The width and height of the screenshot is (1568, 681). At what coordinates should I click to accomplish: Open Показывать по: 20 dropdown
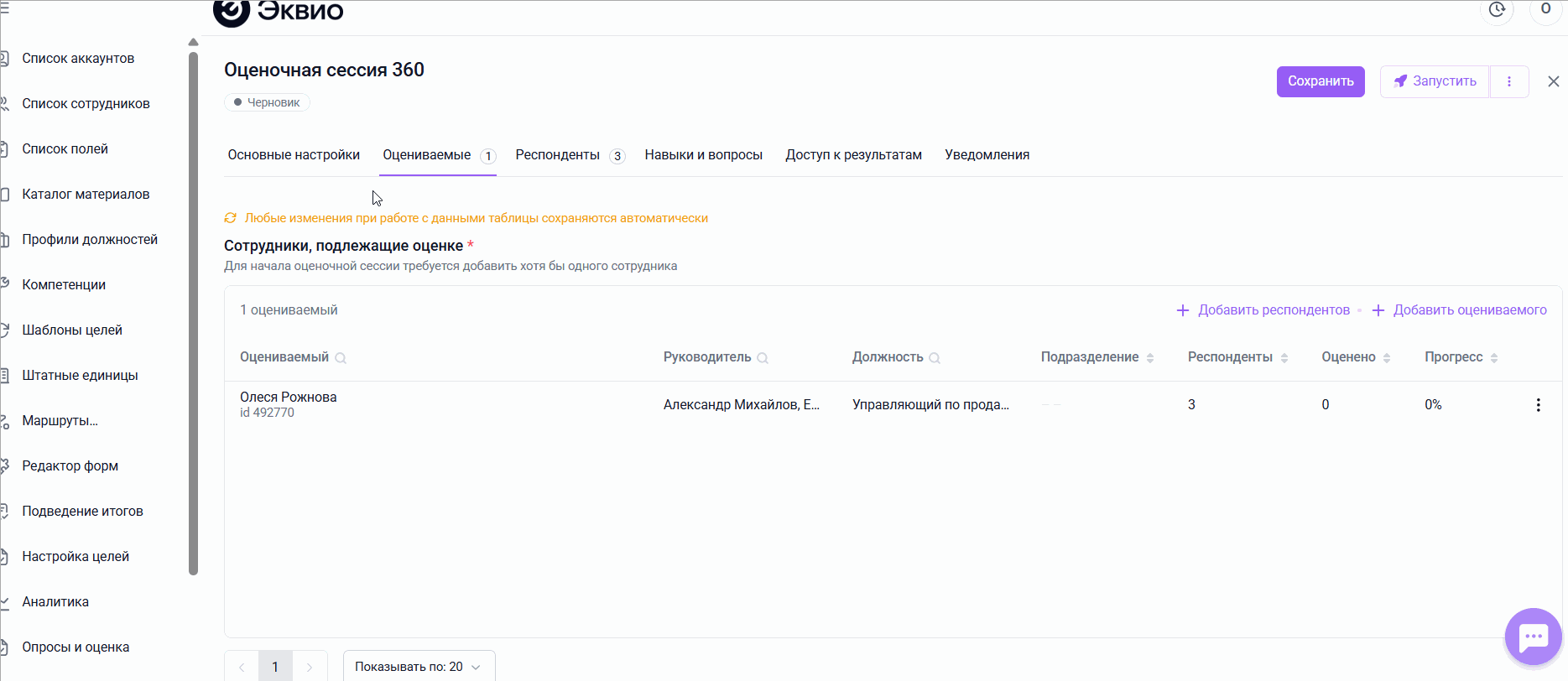(x=419, y=668)
